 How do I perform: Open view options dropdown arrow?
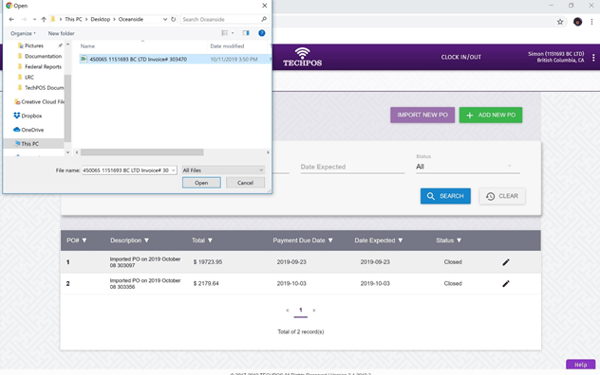click(233, 33)
